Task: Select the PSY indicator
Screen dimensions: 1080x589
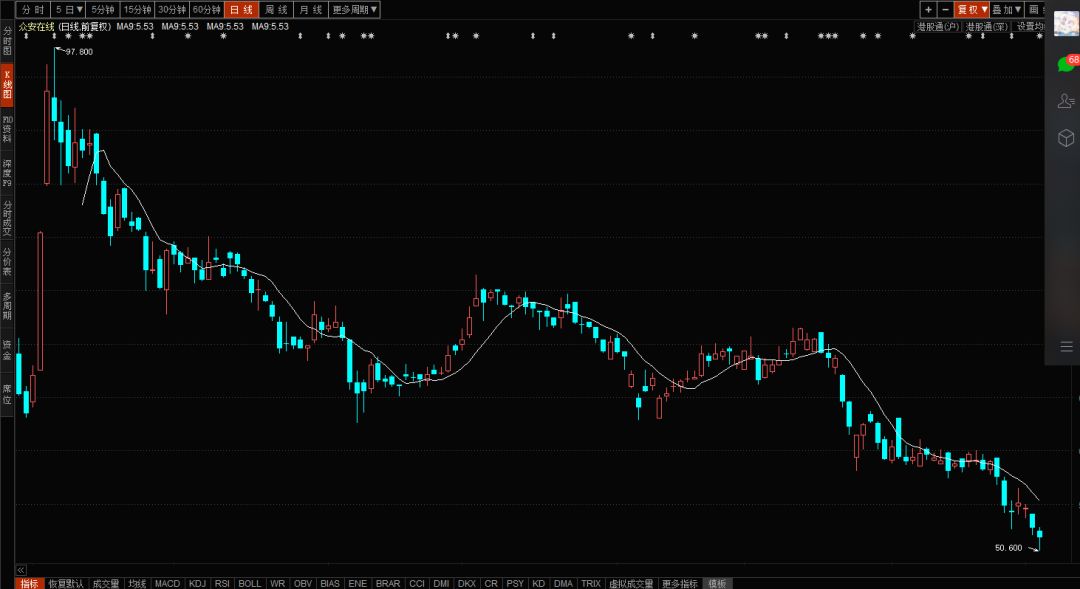Action: (x=515, y=583)
